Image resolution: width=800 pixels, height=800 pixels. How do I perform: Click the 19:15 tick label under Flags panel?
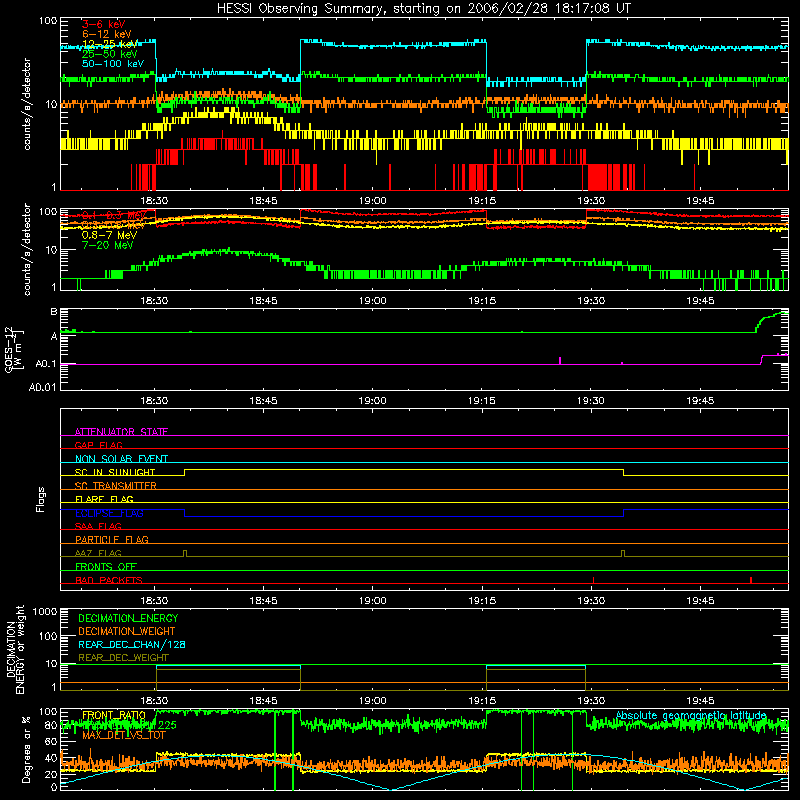(482, 601)
